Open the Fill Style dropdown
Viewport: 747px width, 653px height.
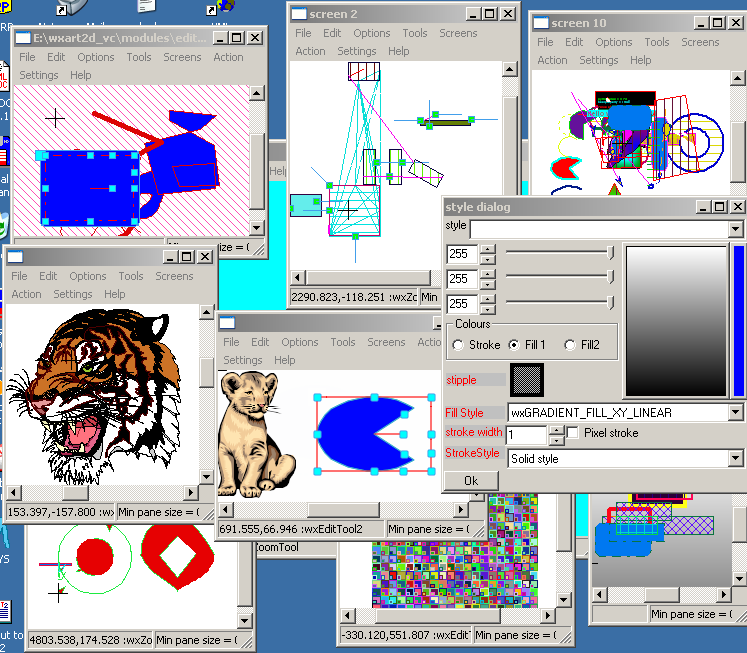click(735, 412)
